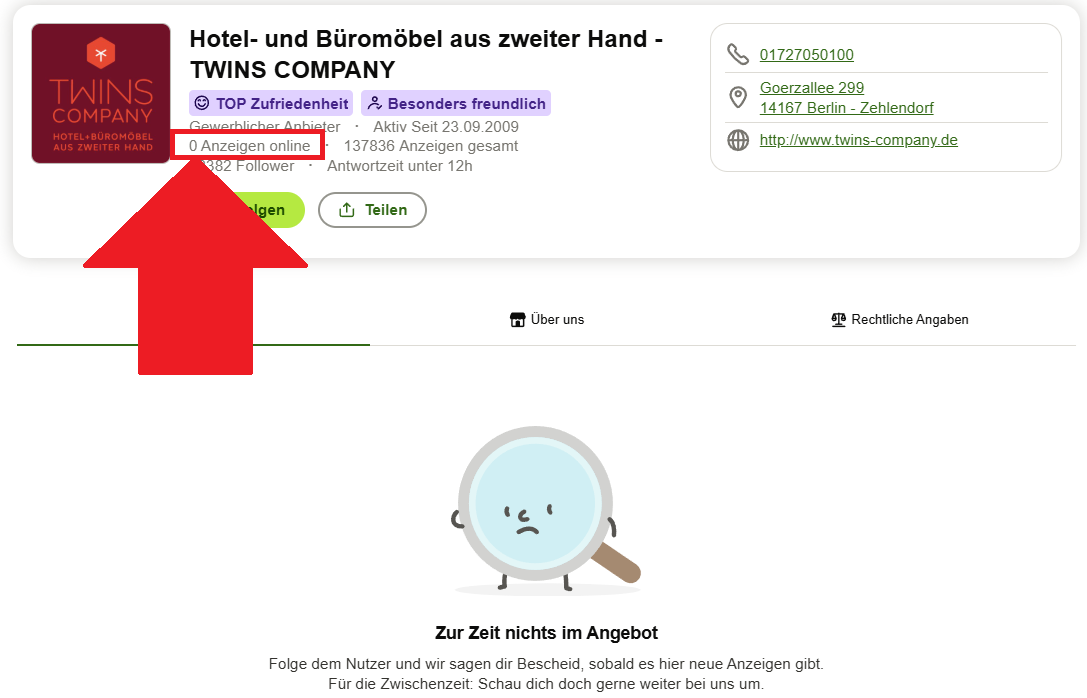Click the share arrow icon in Teilen
The image size is (1087, 698).
pyautogui.click(x=347, y=209)
